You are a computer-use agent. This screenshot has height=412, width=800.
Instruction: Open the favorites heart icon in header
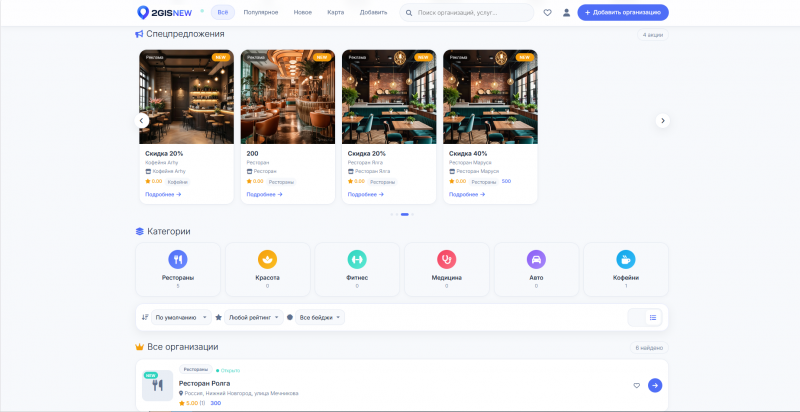click(547, 13)
